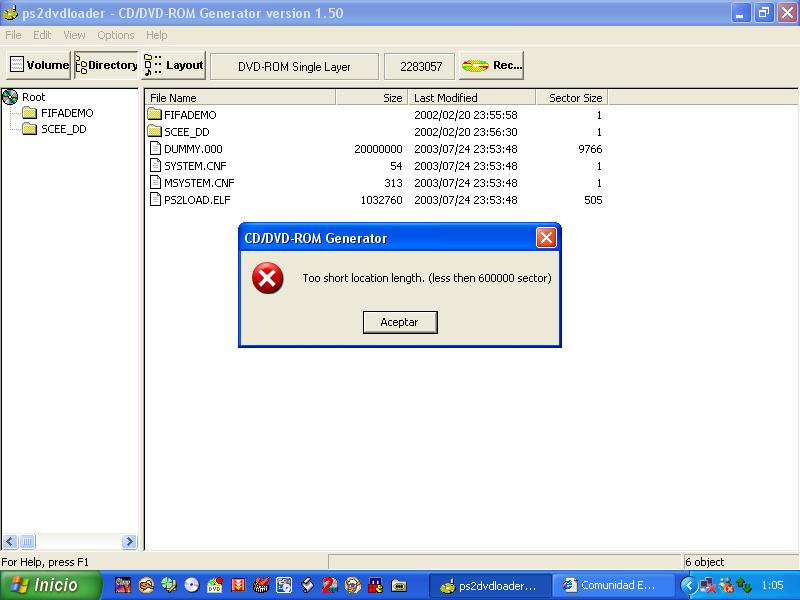Select FIFADEMO folder in the tree
The image size is (800, 600).
66,113
